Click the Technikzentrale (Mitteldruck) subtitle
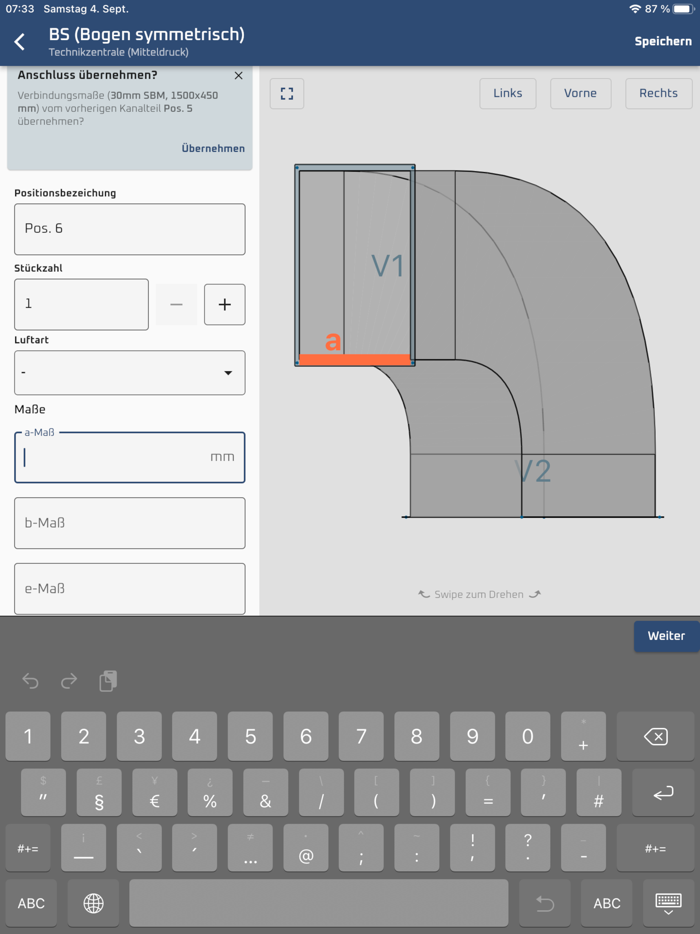 point(119,52)
